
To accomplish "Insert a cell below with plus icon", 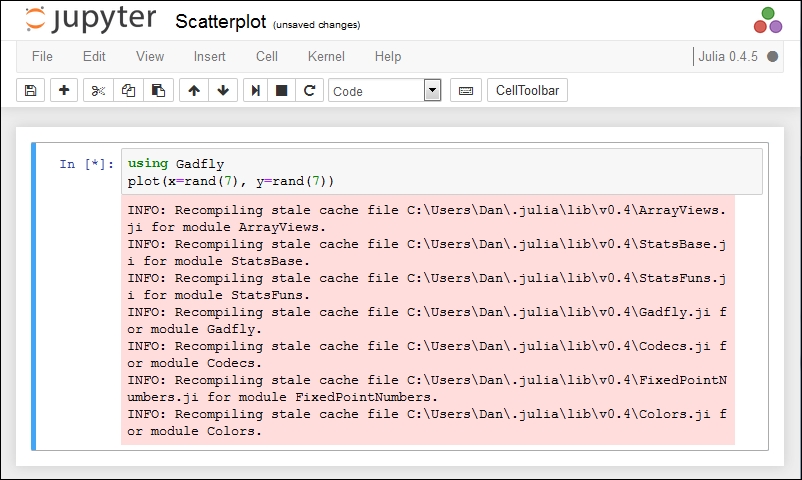I will click(x=64, y=91).
